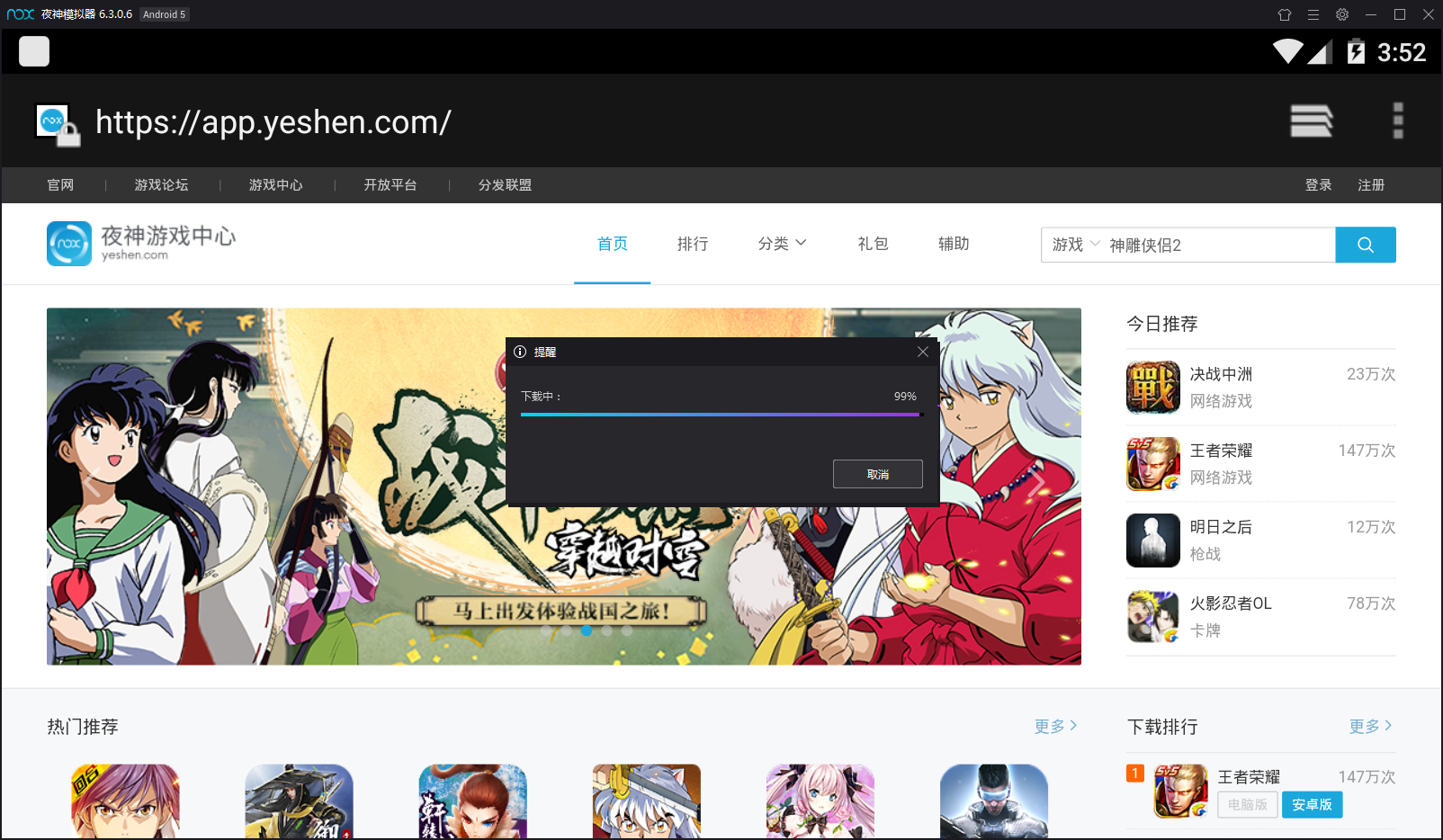Click the banner previous arrow
The image size is (1443, 840).
pos(92,485)
